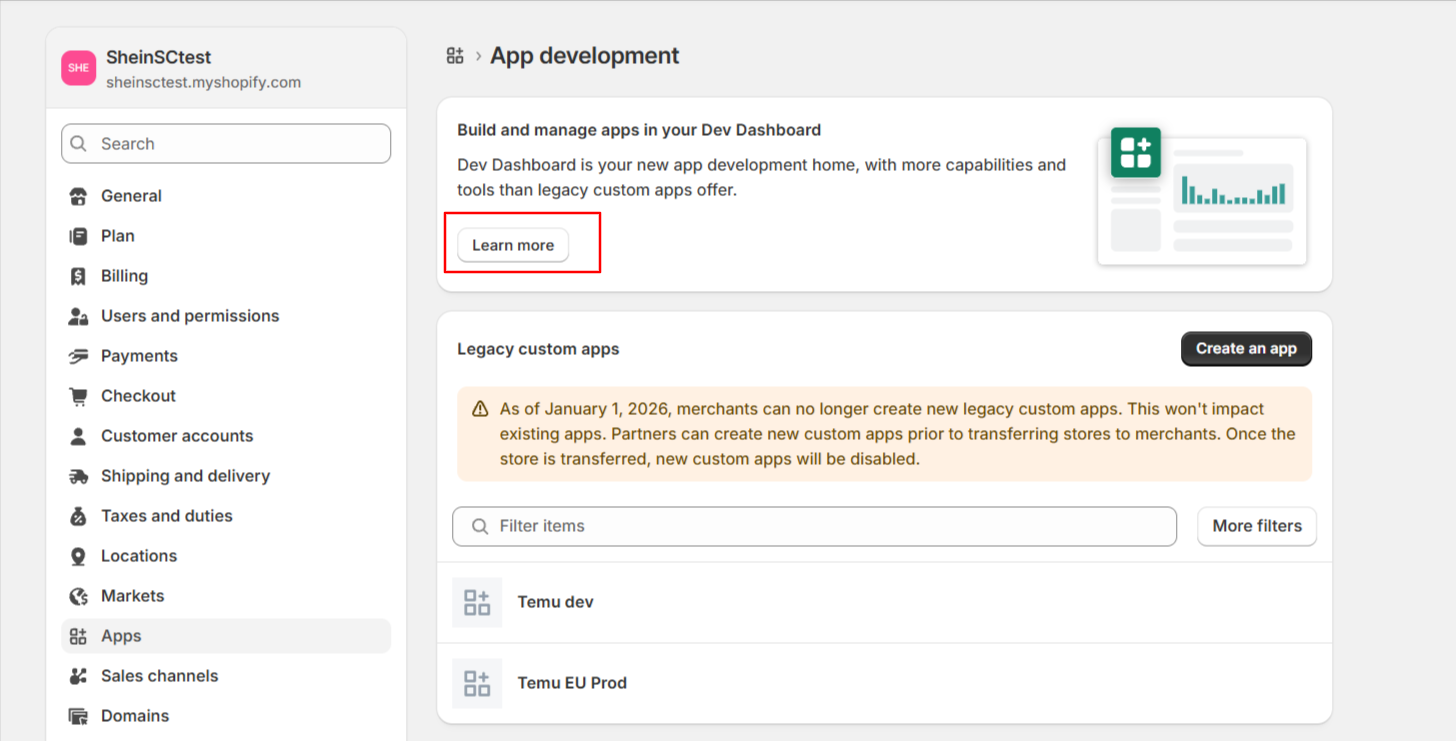Screen dimensions: 1456x741
Task: Open Users and permissions settings
Action: click(190, 316)
